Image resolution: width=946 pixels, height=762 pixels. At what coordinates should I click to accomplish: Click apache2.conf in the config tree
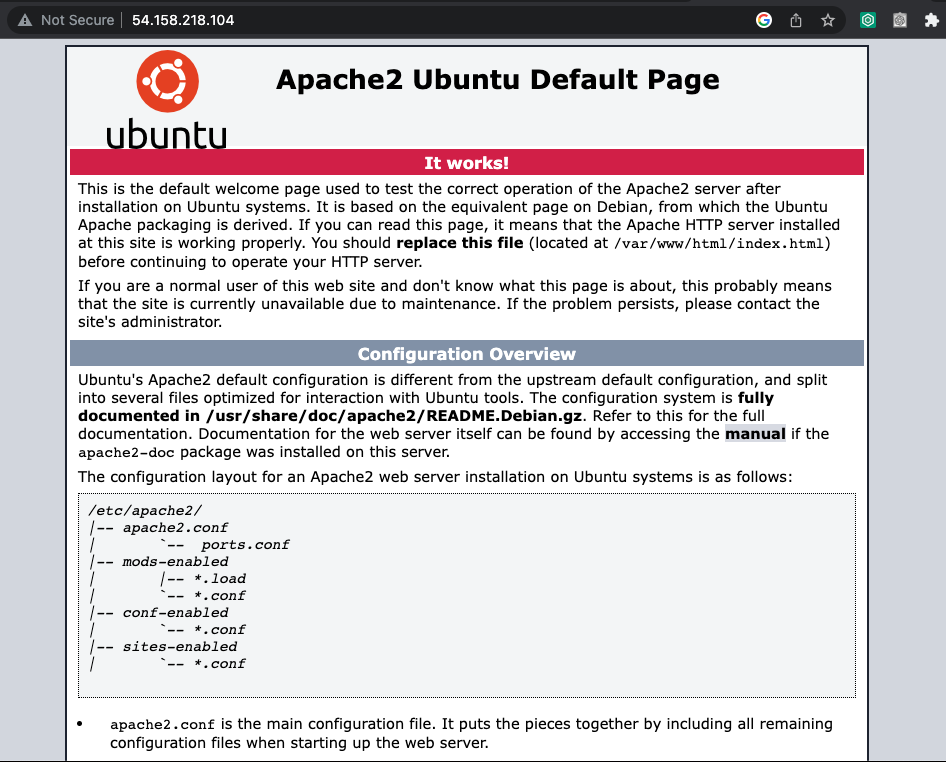(x=175, y=527)
